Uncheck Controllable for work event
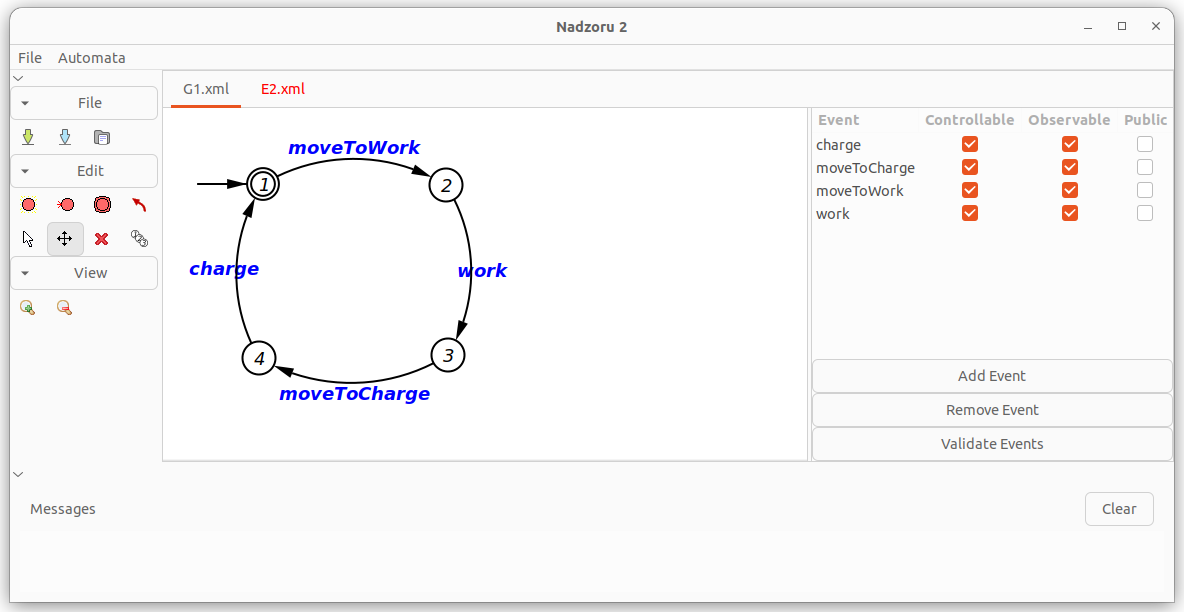This screenshot has width=1184, height=612. (x=970, y=213)
